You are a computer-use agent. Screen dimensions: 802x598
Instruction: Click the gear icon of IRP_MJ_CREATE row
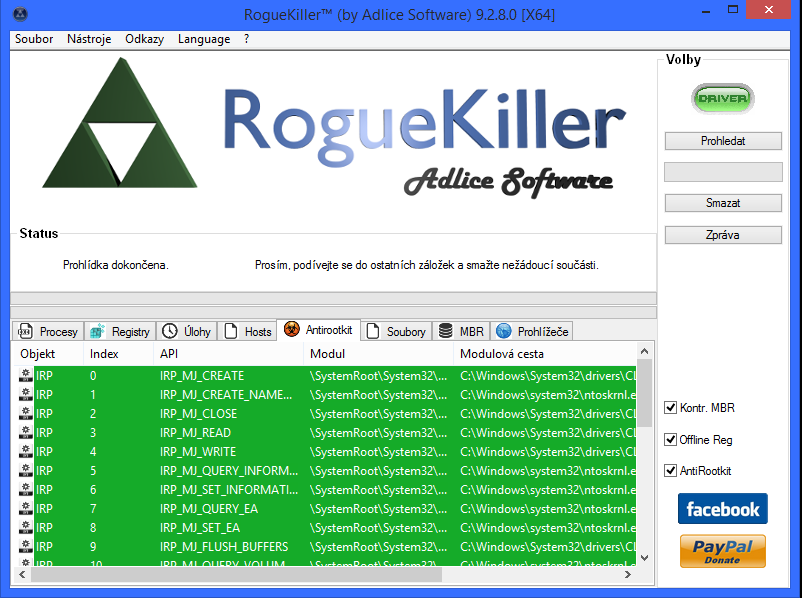[26, 375]
